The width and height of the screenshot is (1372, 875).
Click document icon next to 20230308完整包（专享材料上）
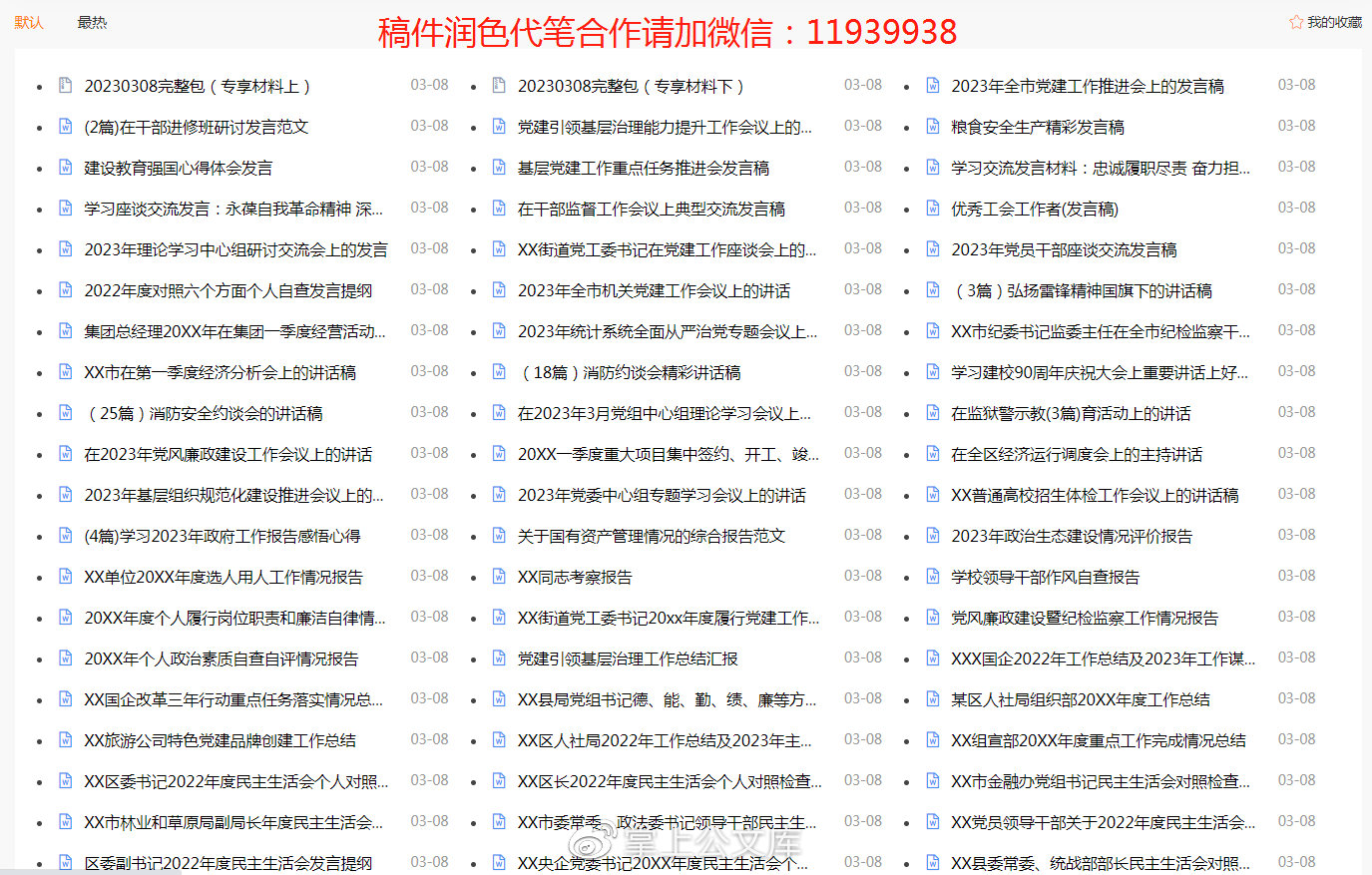65,86
